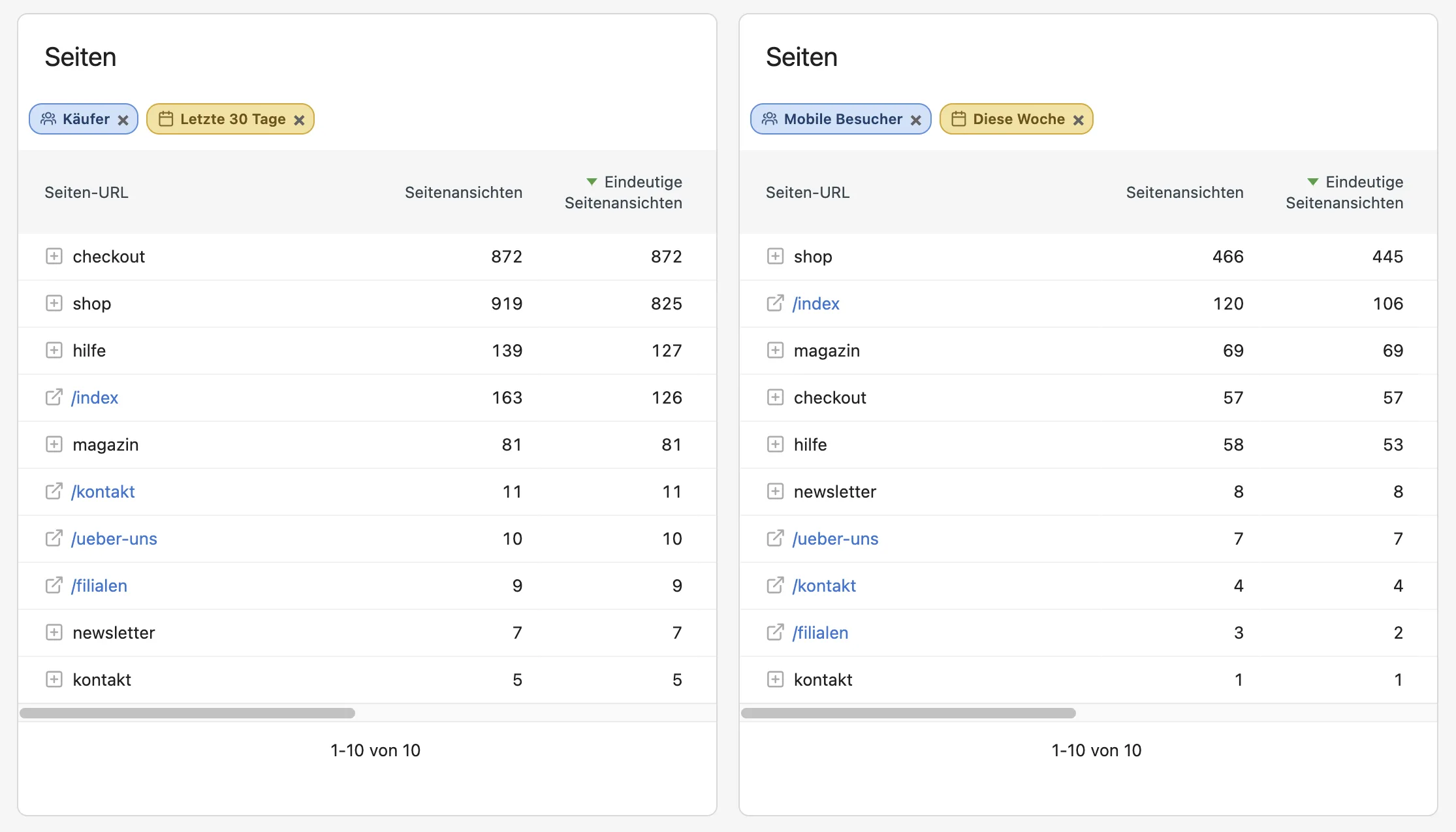Image resolution: width=1456 pixels, height=832 pixels.
Task: Remove the Mobile Besucher segment filter
Action: (916, 120)
